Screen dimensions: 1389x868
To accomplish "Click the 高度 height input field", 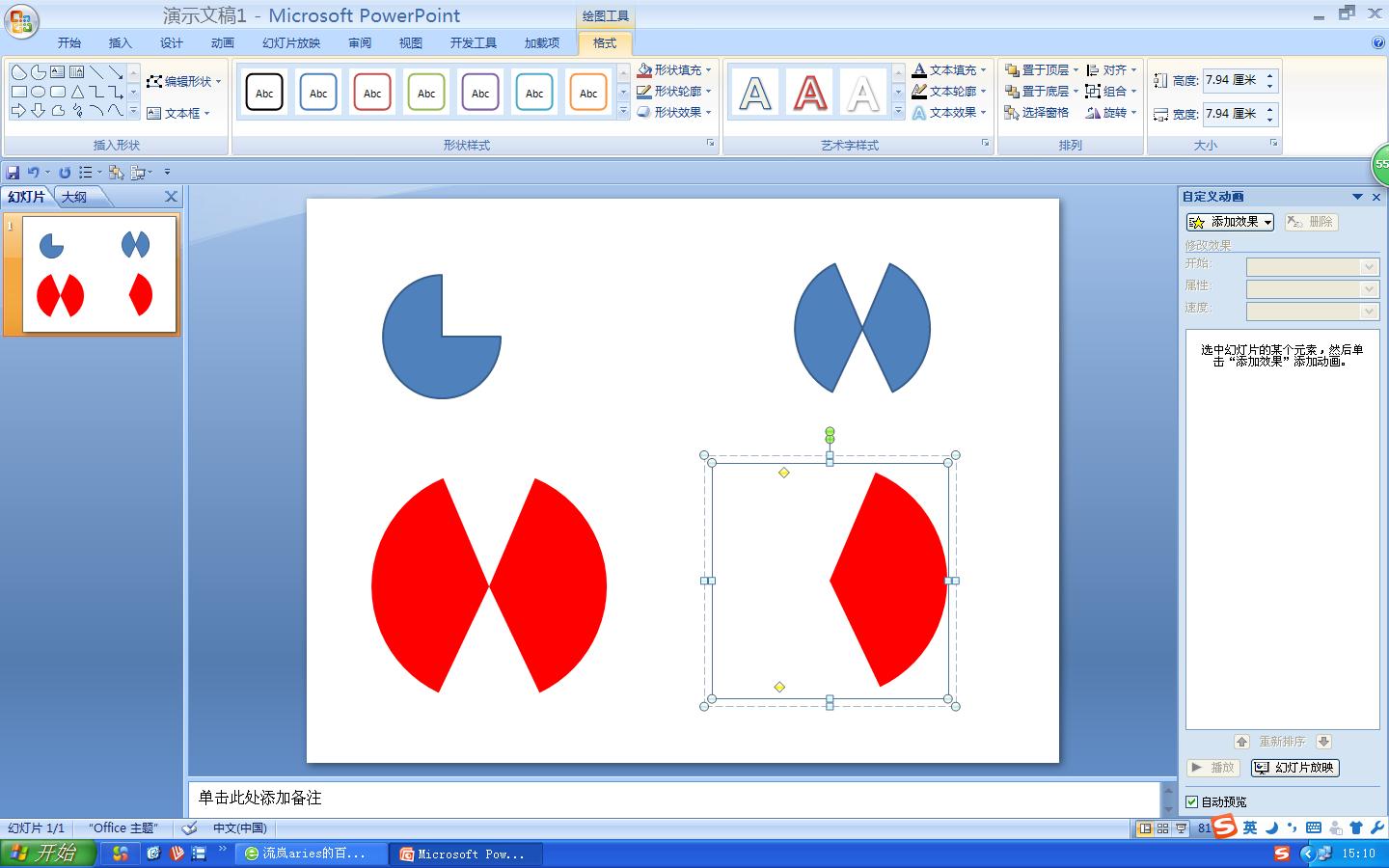I will (x=1233, y=81).
